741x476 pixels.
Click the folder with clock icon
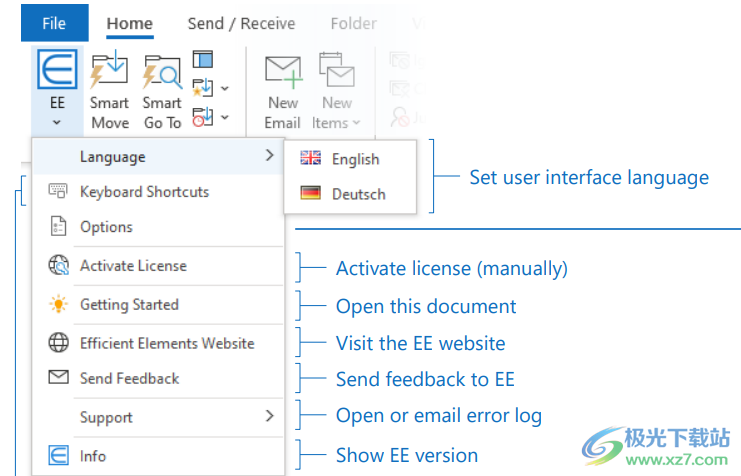(x=203, y=117)
